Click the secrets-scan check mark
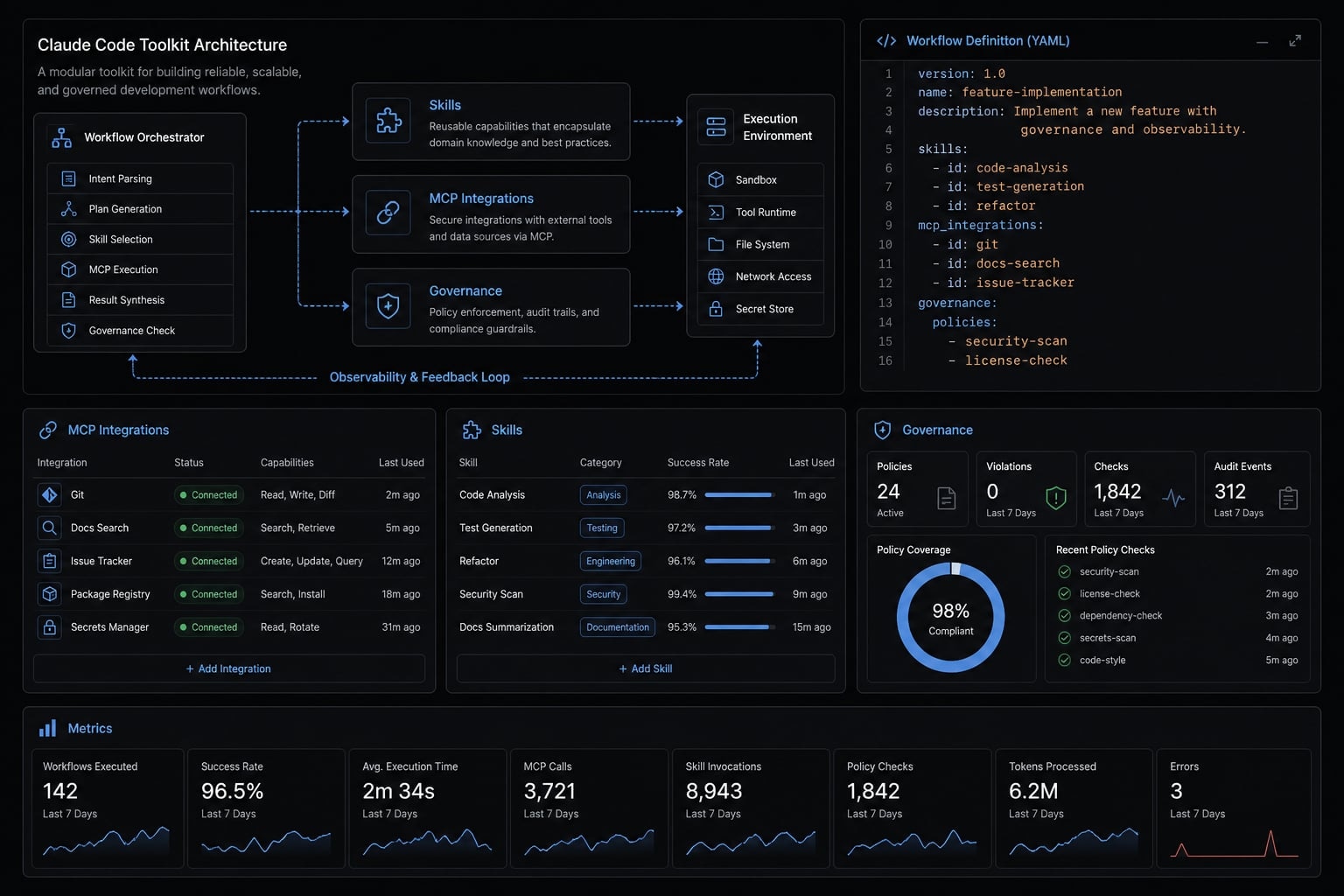The height and width of the screenshot is (896, 1344). 1064,638
